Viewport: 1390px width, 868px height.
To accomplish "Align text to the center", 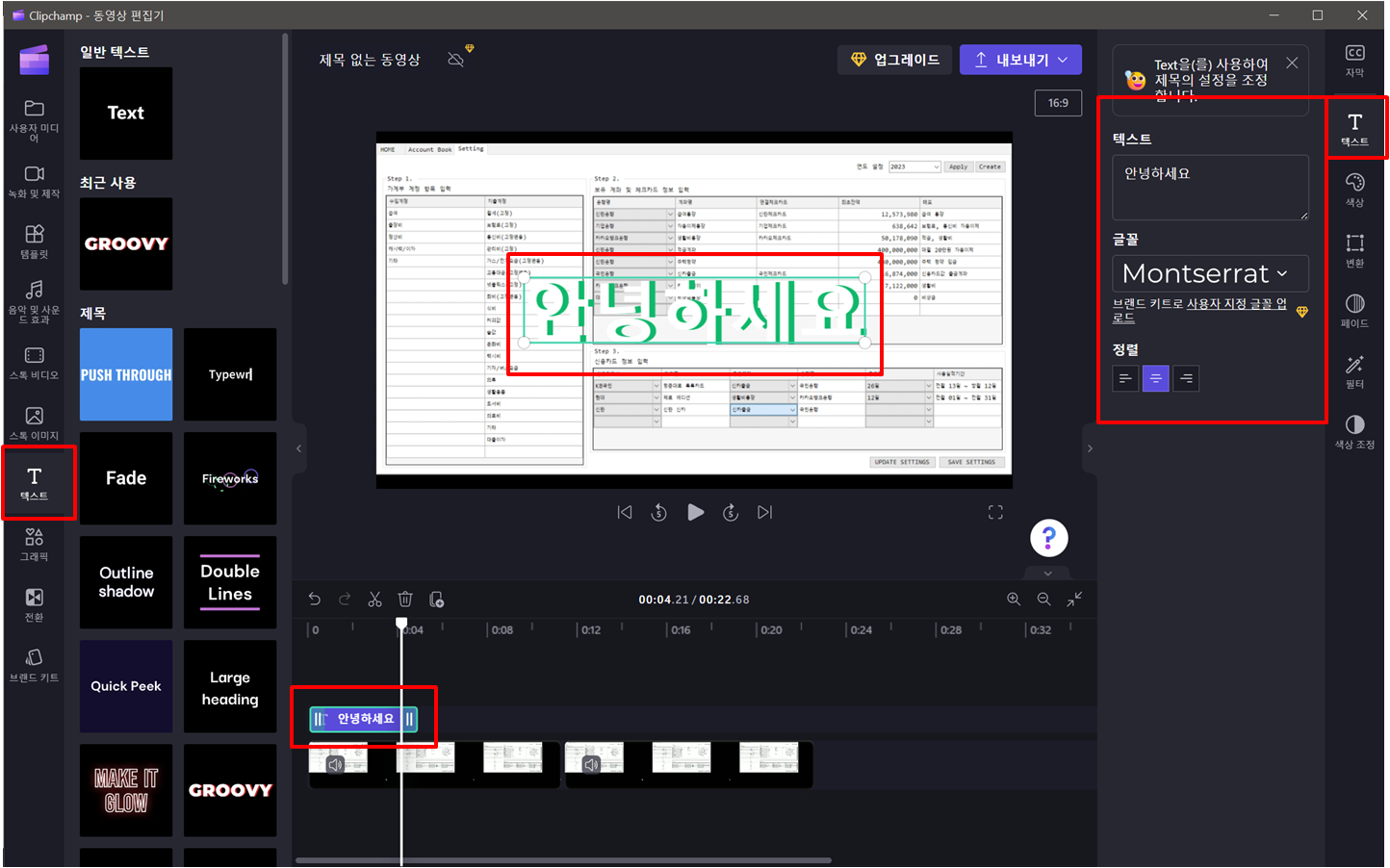I will tap(1155, 378).
